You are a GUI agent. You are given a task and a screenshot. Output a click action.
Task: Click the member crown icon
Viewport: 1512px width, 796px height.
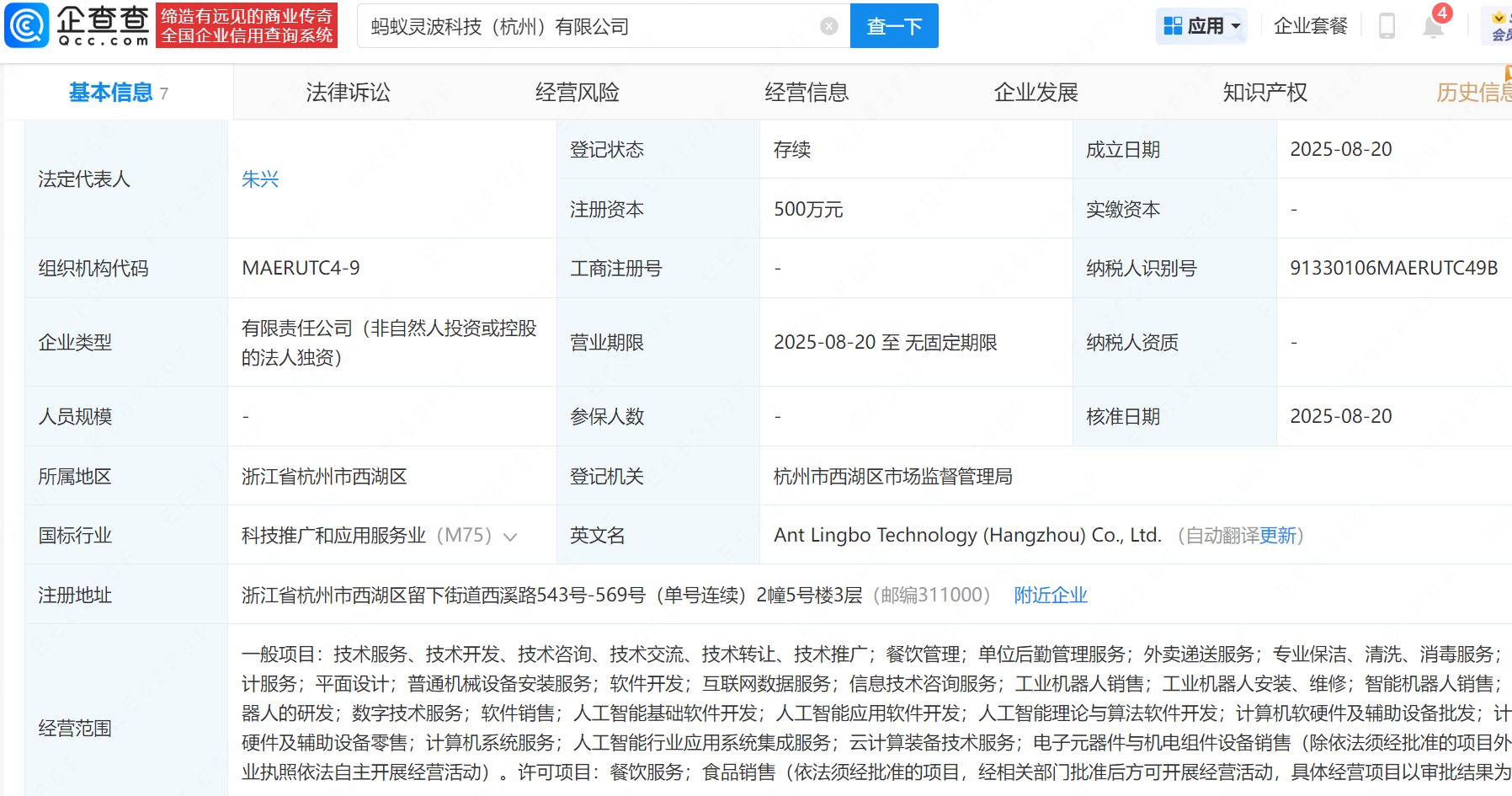point(1499,18)
